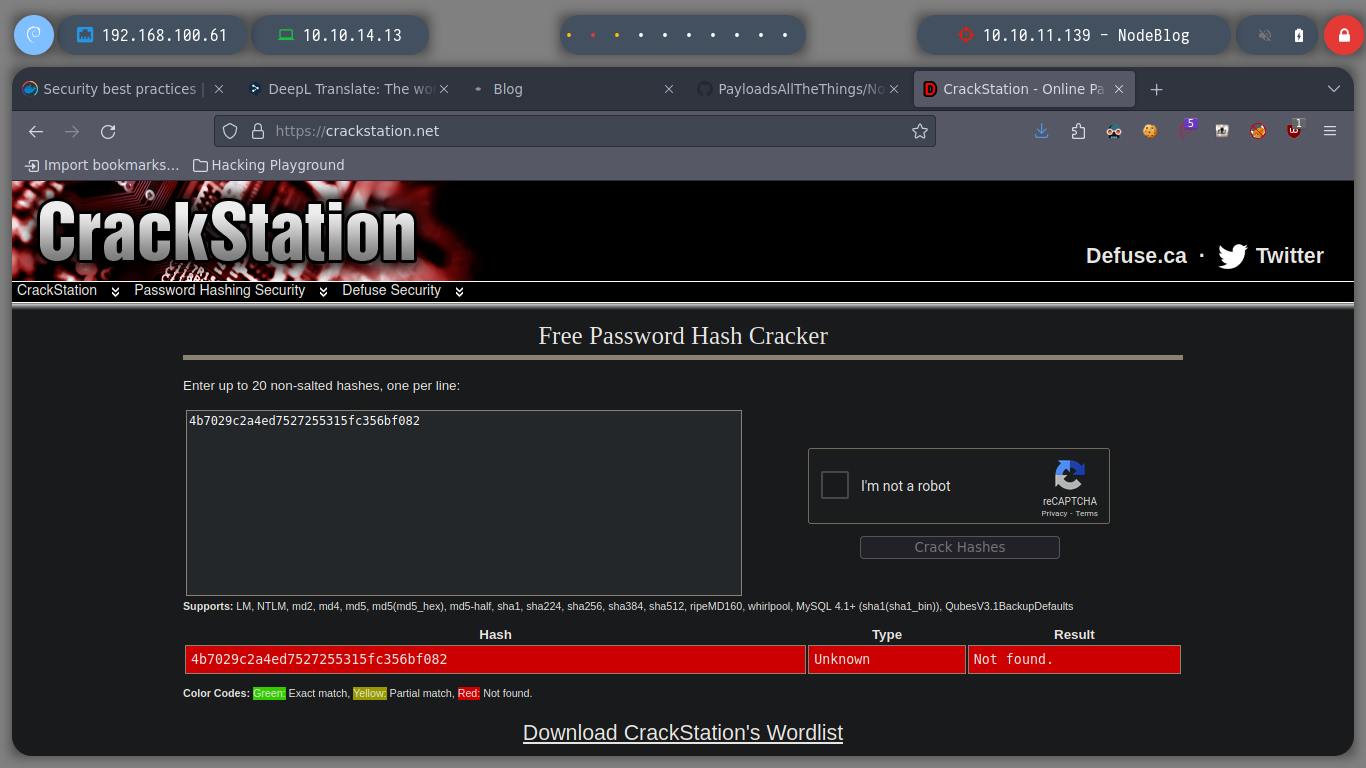Click the crackstation.net address bar
The height and width of the screenshot is (768, 1366).
[x=575, y=131]
